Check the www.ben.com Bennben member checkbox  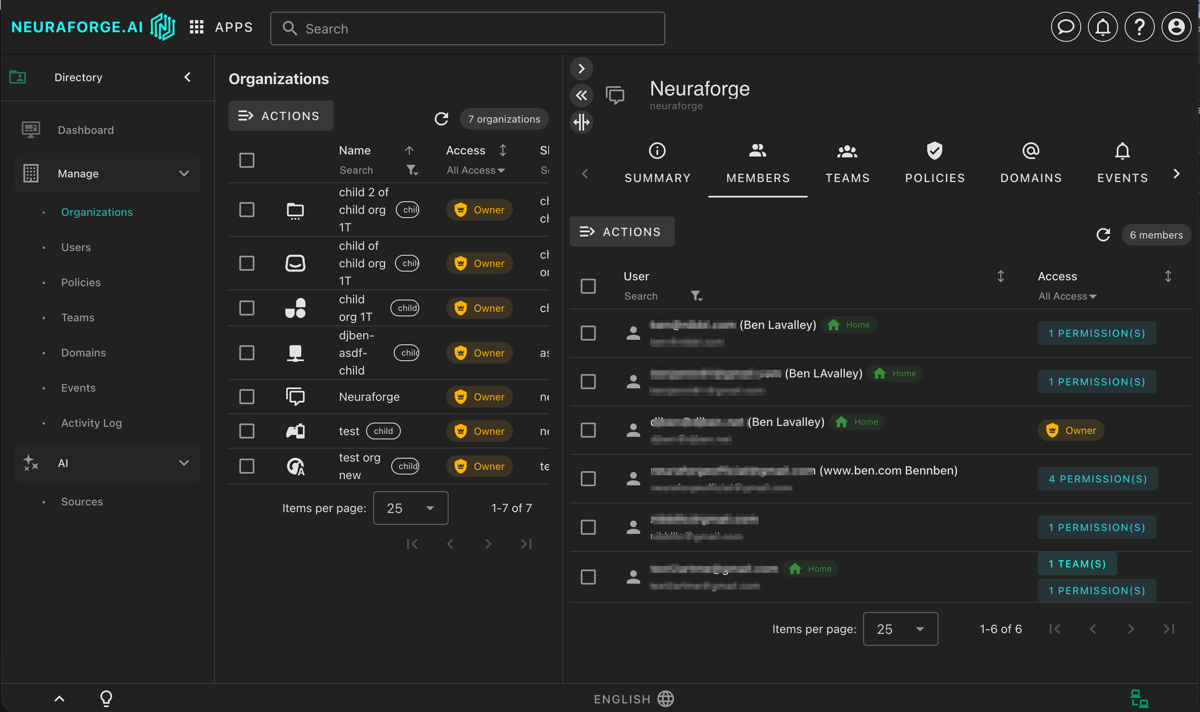588,479
